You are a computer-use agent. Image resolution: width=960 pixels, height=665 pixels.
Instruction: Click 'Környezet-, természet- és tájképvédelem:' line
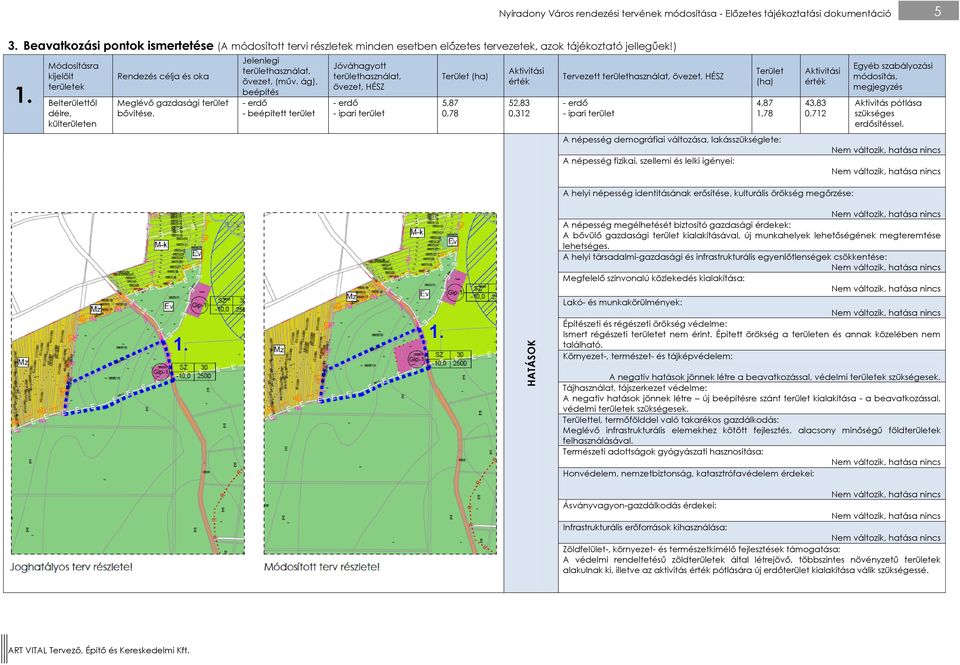pos(647,356)
